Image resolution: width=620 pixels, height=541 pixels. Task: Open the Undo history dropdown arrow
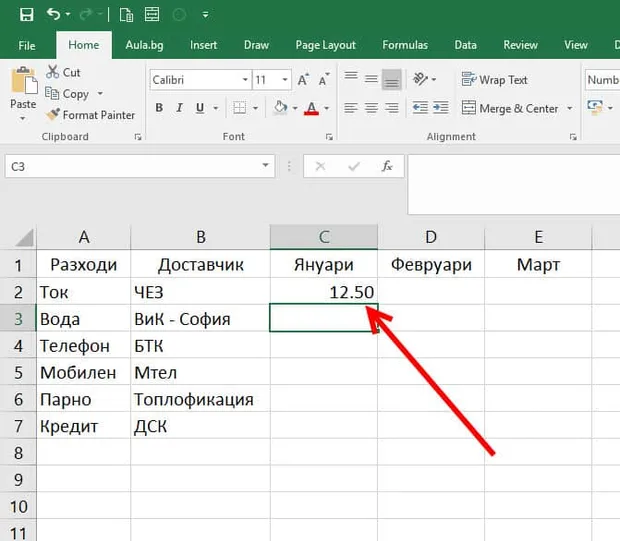(x=68, y=15)
